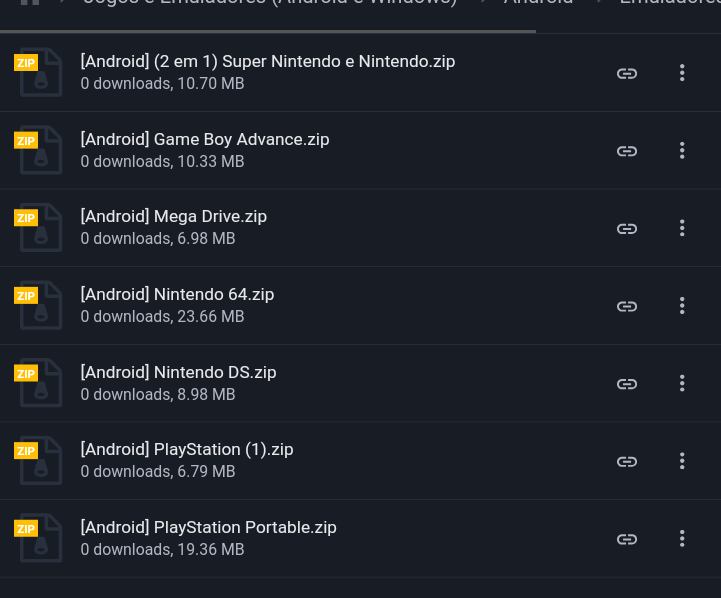Copy link for Nintendo DS.zip
721x598 pixels.
627,384
